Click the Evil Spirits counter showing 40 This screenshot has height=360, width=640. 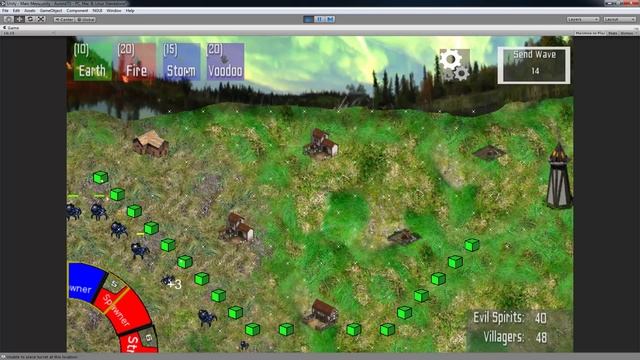point(510,318)
